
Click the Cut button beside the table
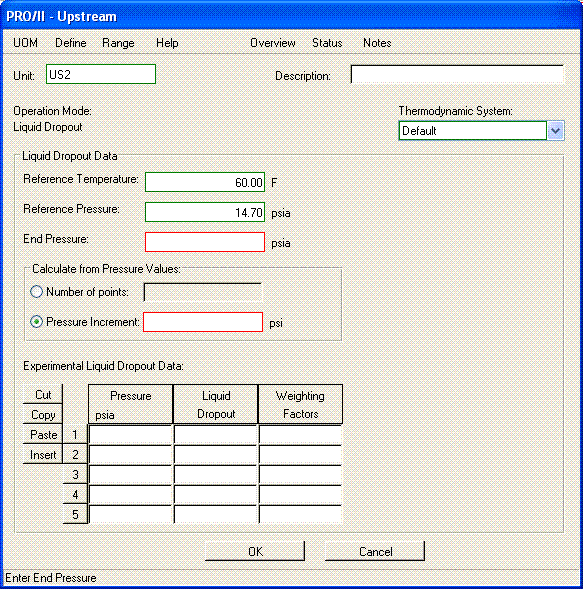[x=43, y=394]
